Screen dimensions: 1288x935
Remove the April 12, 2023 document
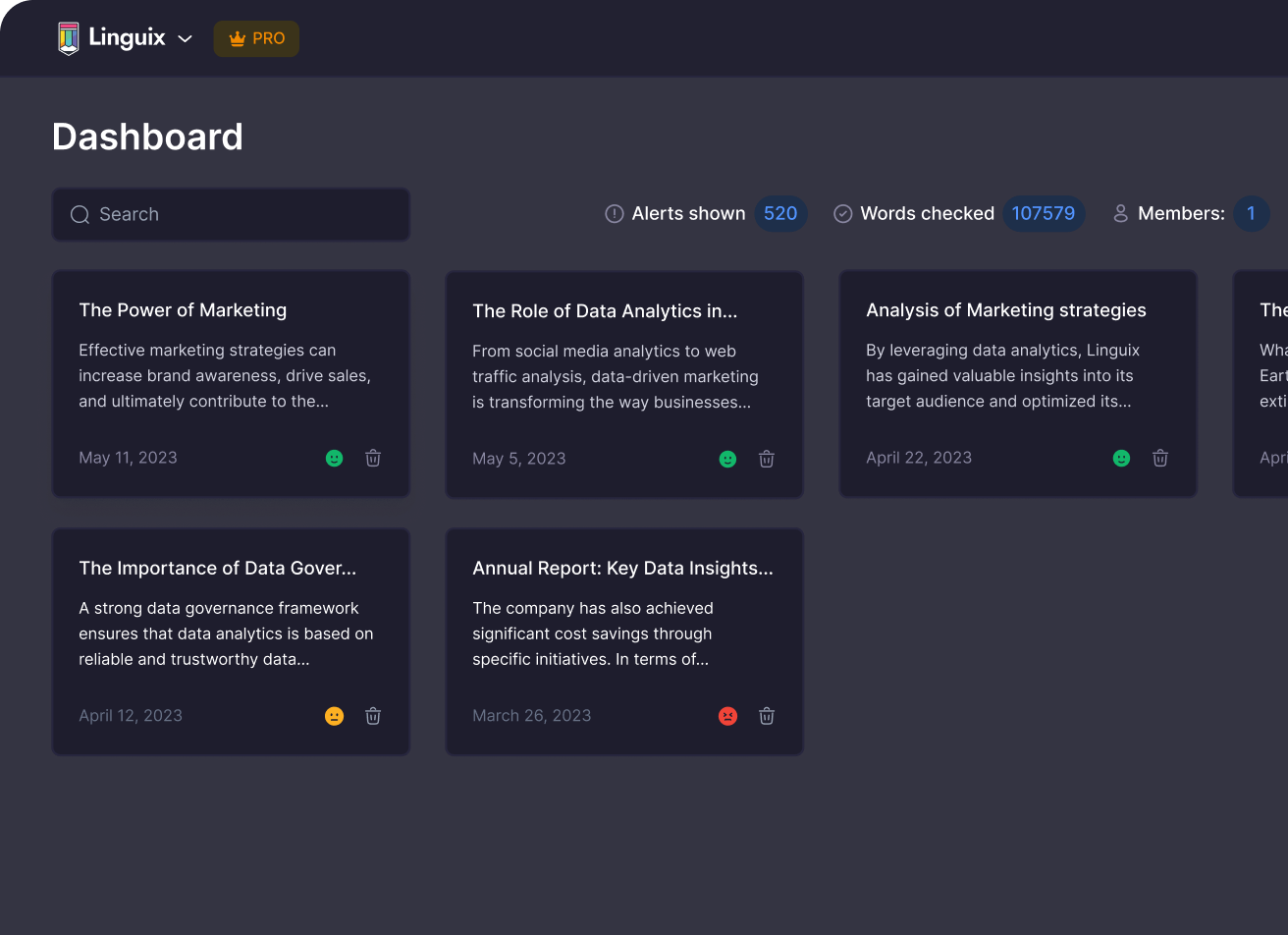[373, 716]
